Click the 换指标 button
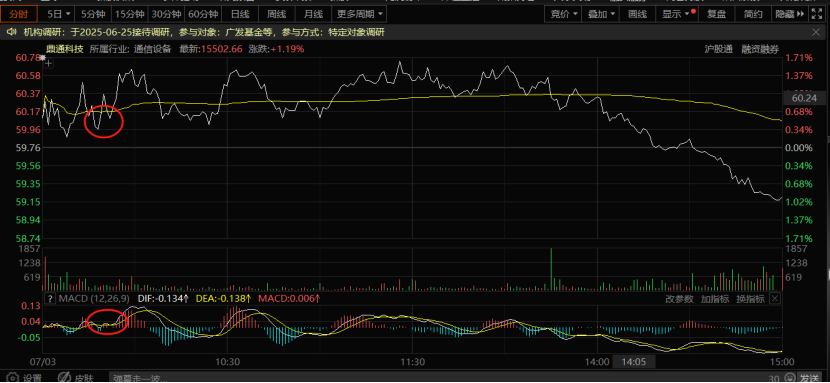Screen dimensions: 830x383 point(751,299)
